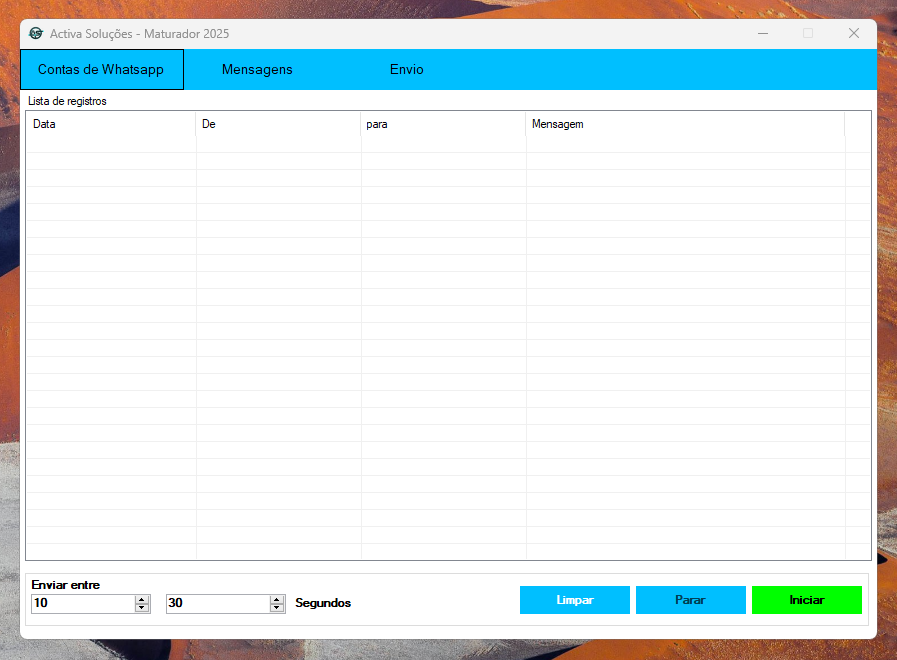Open the Mensagens tab

click(x=257, y=70)
